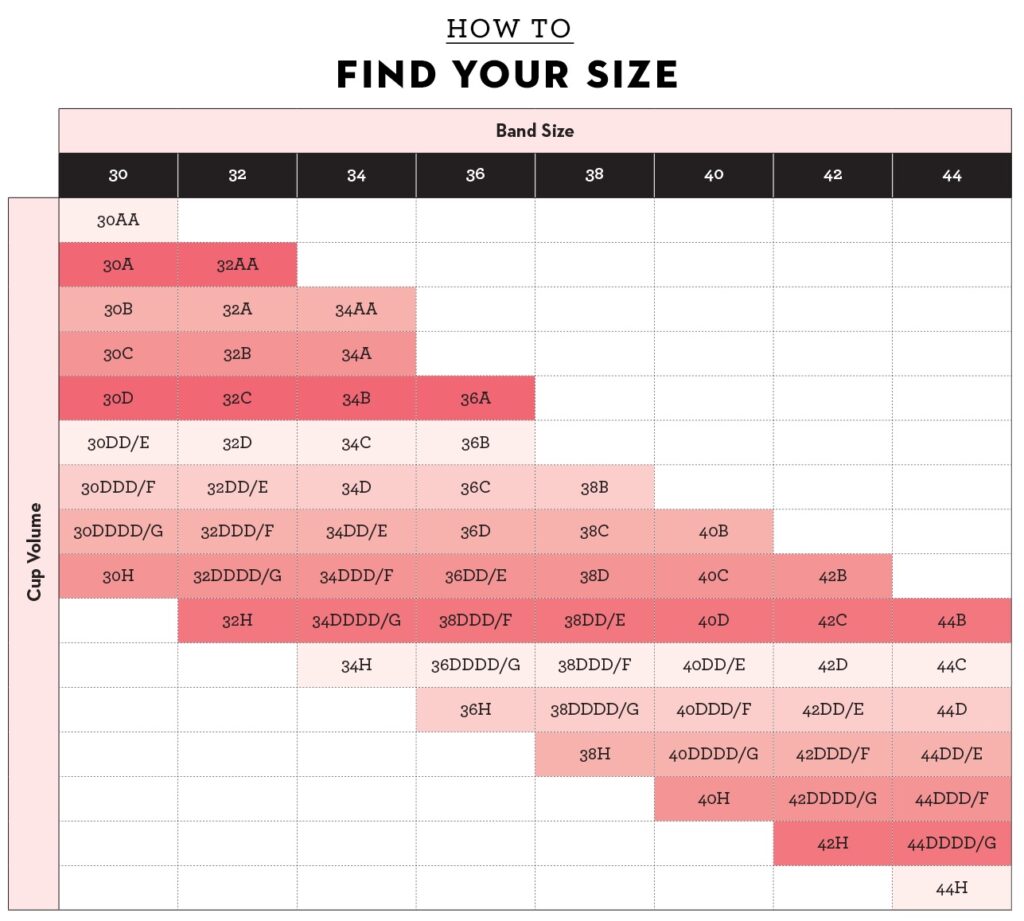
Task: Select the 40H size cell
Action: pos(714,799)
